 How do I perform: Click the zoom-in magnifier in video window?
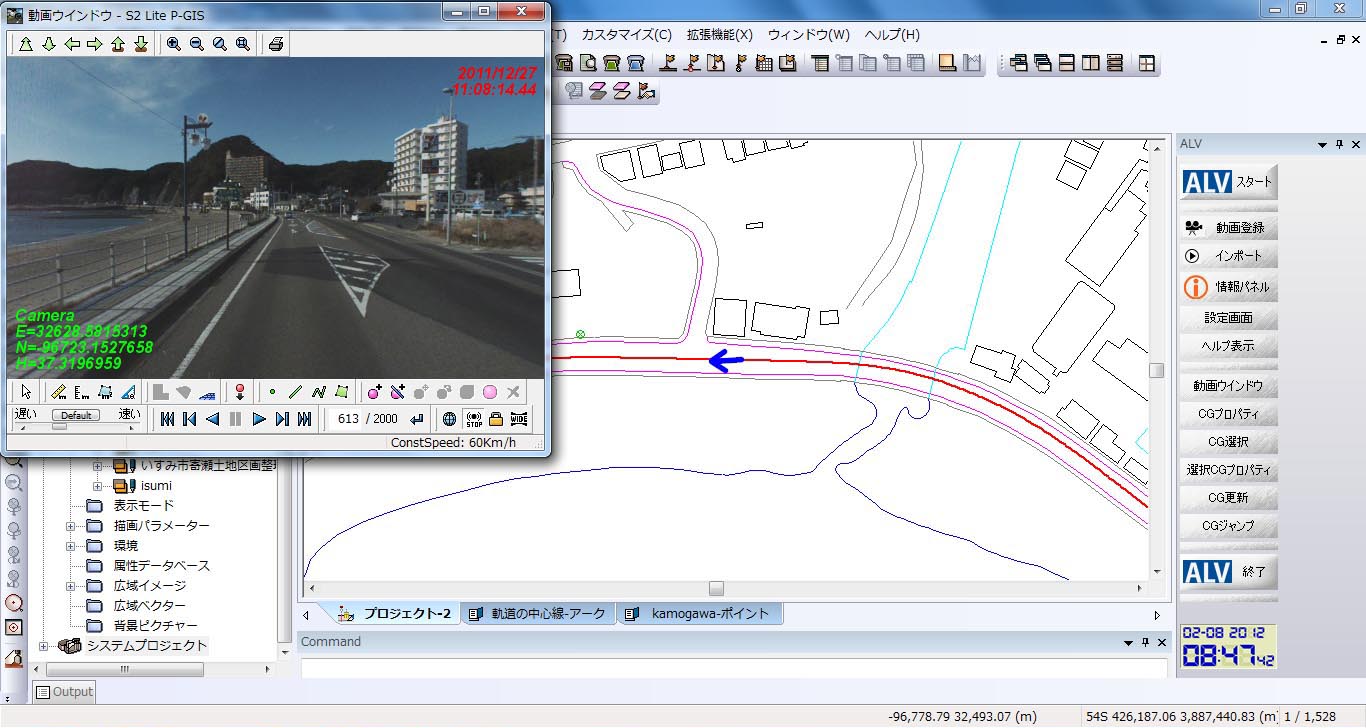174,44
